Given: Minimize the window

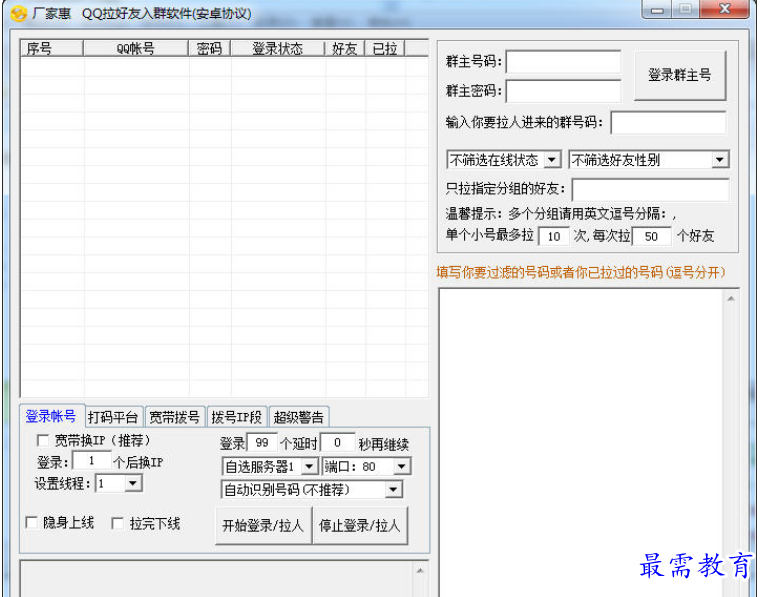Looking at the screenshot, I should coord(657,10).
